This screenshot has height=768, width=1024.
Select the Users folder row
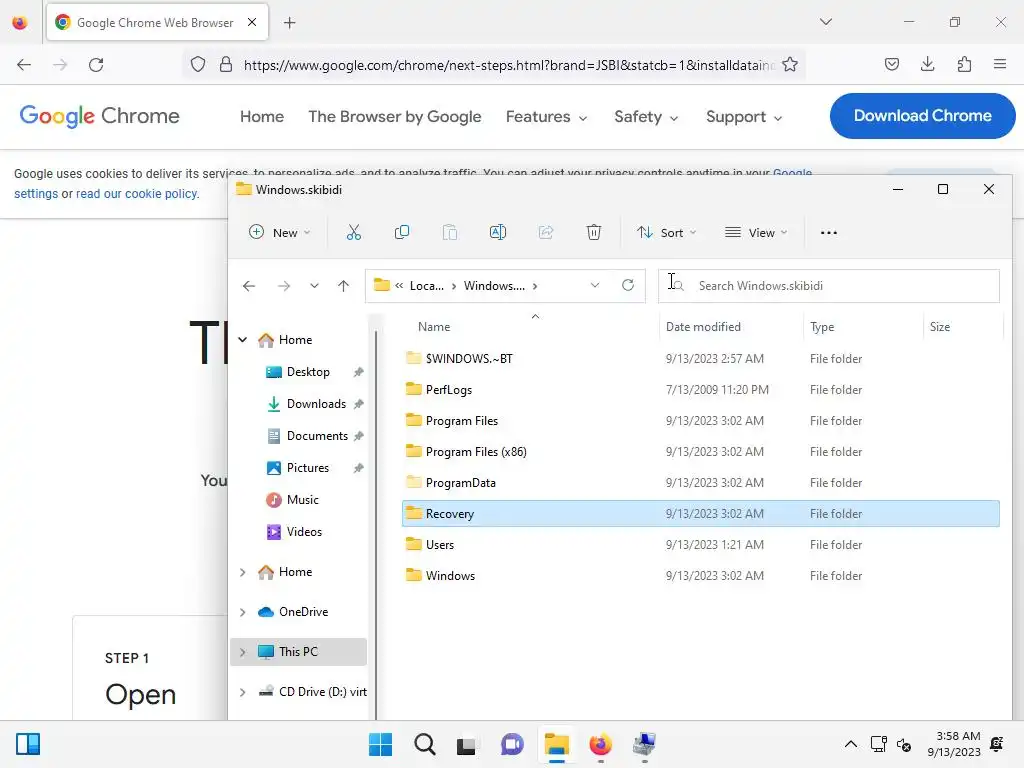click(x=700, y=545)
